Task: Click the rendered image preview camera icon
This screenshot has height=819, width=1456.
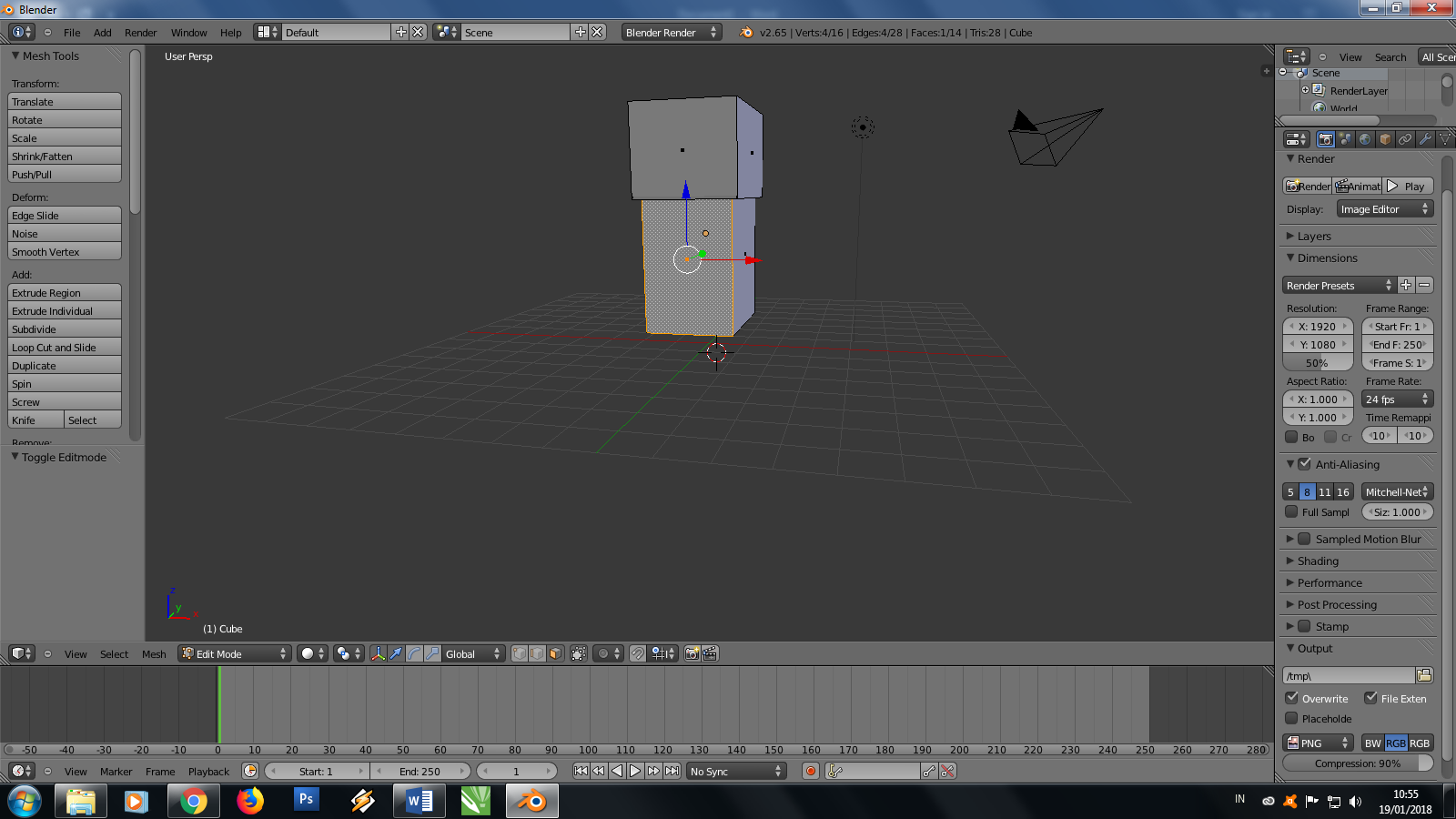Action: pyautogui.click(x=692, y=653)
